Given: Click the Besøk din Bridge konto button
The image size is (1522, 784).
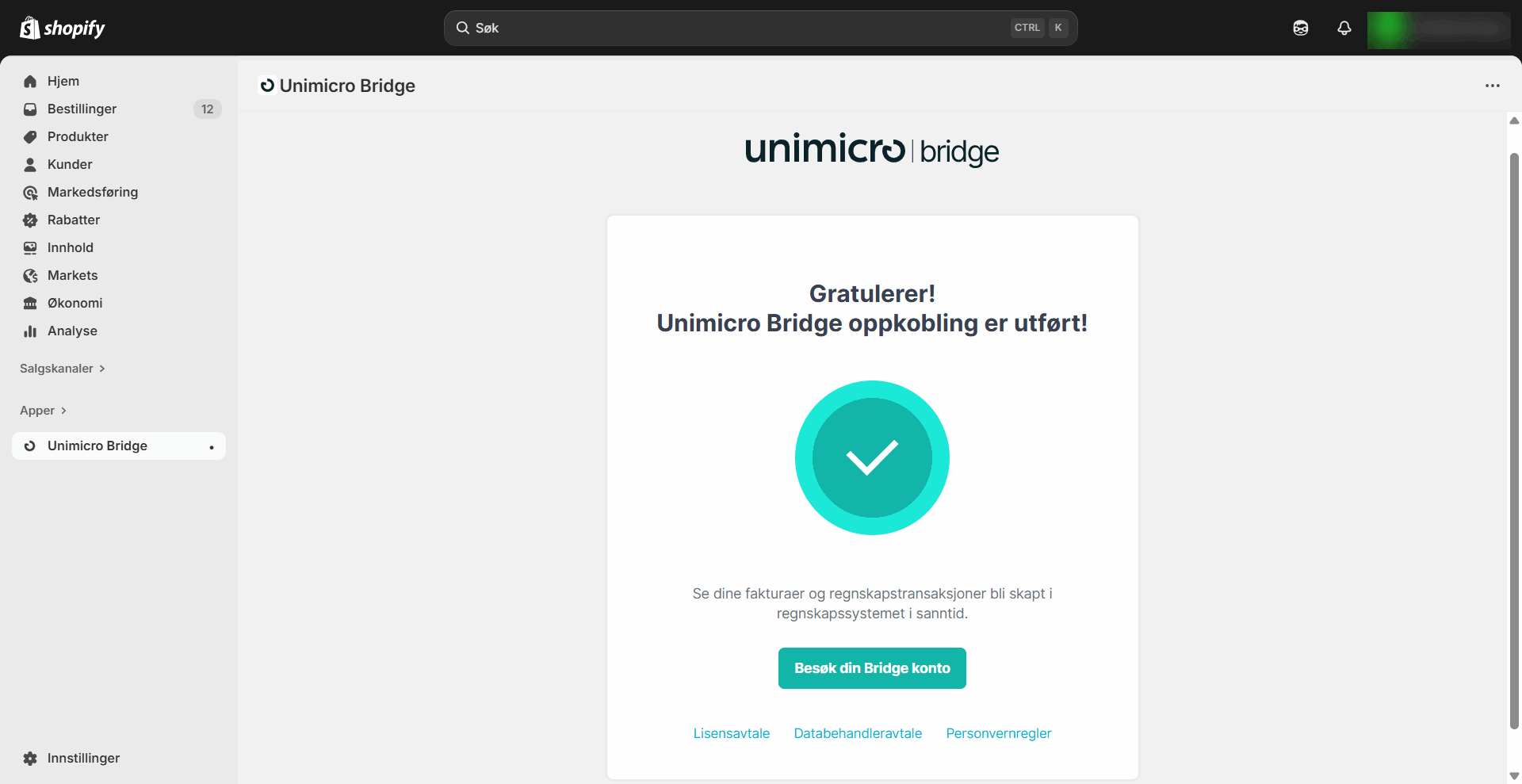Looking at the screenshot, I should (x=871, y=668).
